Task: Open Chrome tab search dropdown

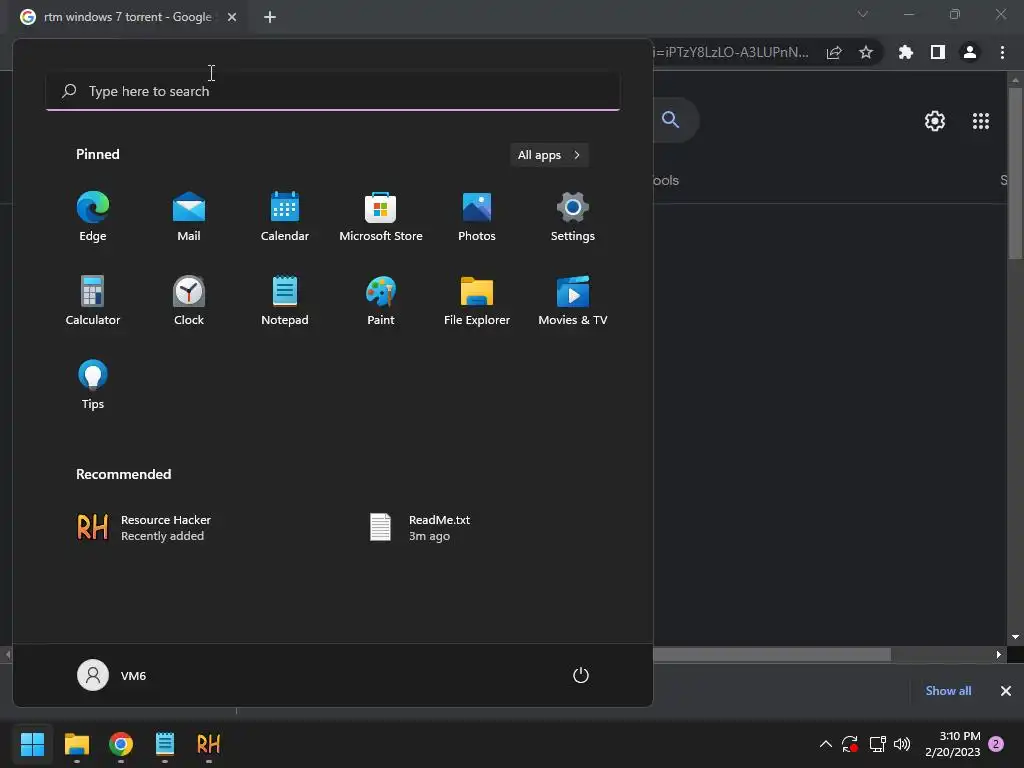Action: pos(863,14)
